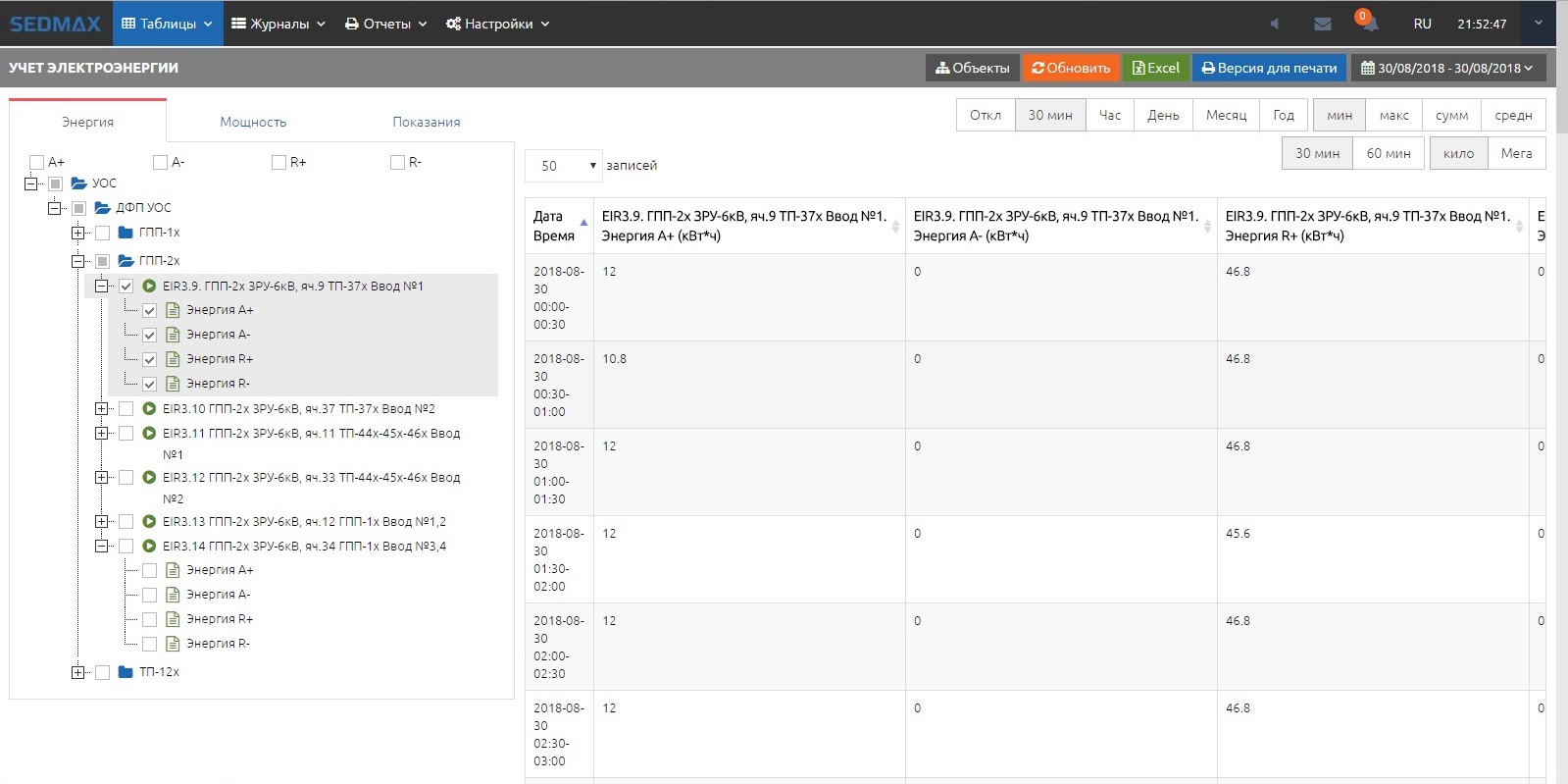Open the notifications bell icon
The width and height of the screenshot is (1568, 784).
[x=1369, y=24]
